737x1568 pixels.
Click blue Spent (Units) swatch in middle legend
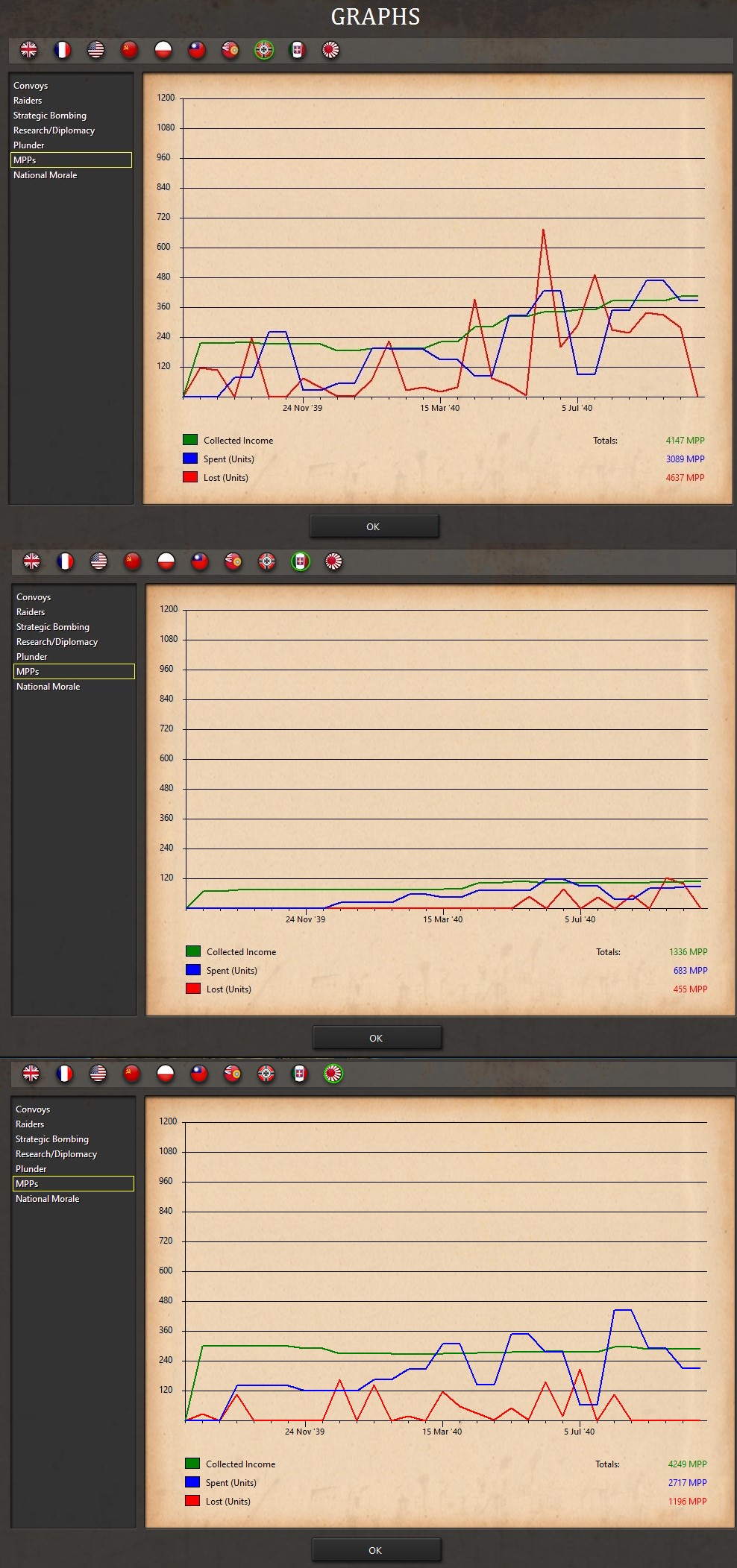click(x=193, y=970)
